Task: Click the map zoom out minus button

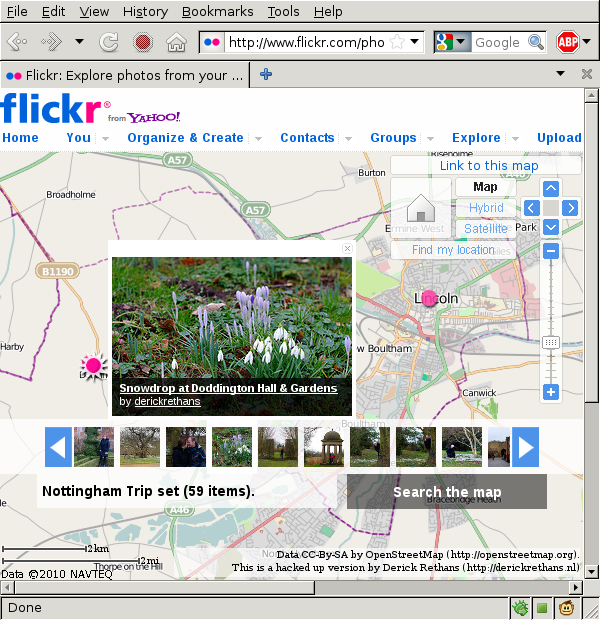Action: tap(550, 251)
